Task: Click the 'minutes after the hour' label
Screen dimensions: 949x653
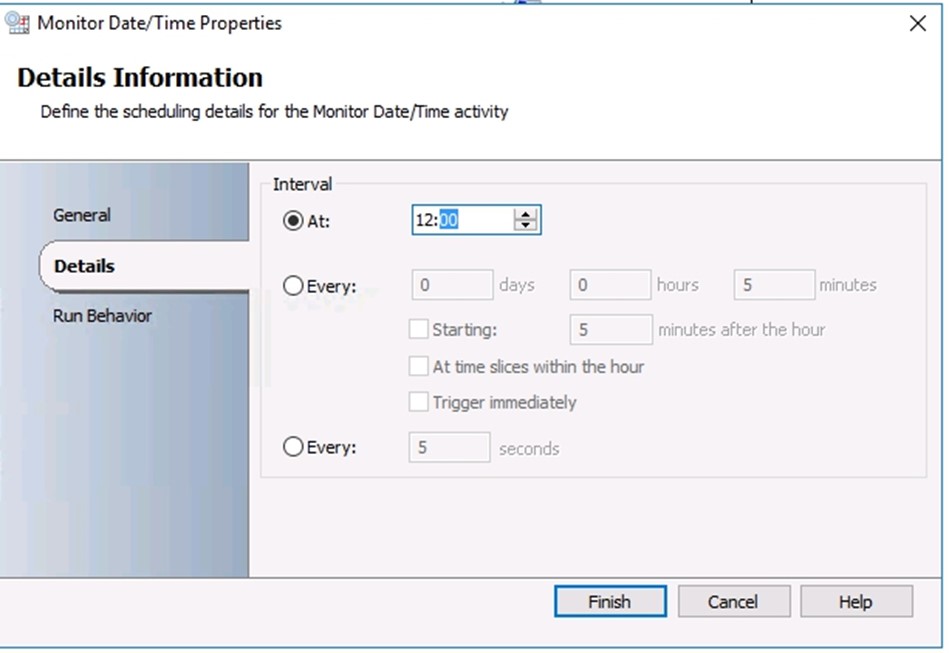Action: pyautogui.click(x=741, y=329)
